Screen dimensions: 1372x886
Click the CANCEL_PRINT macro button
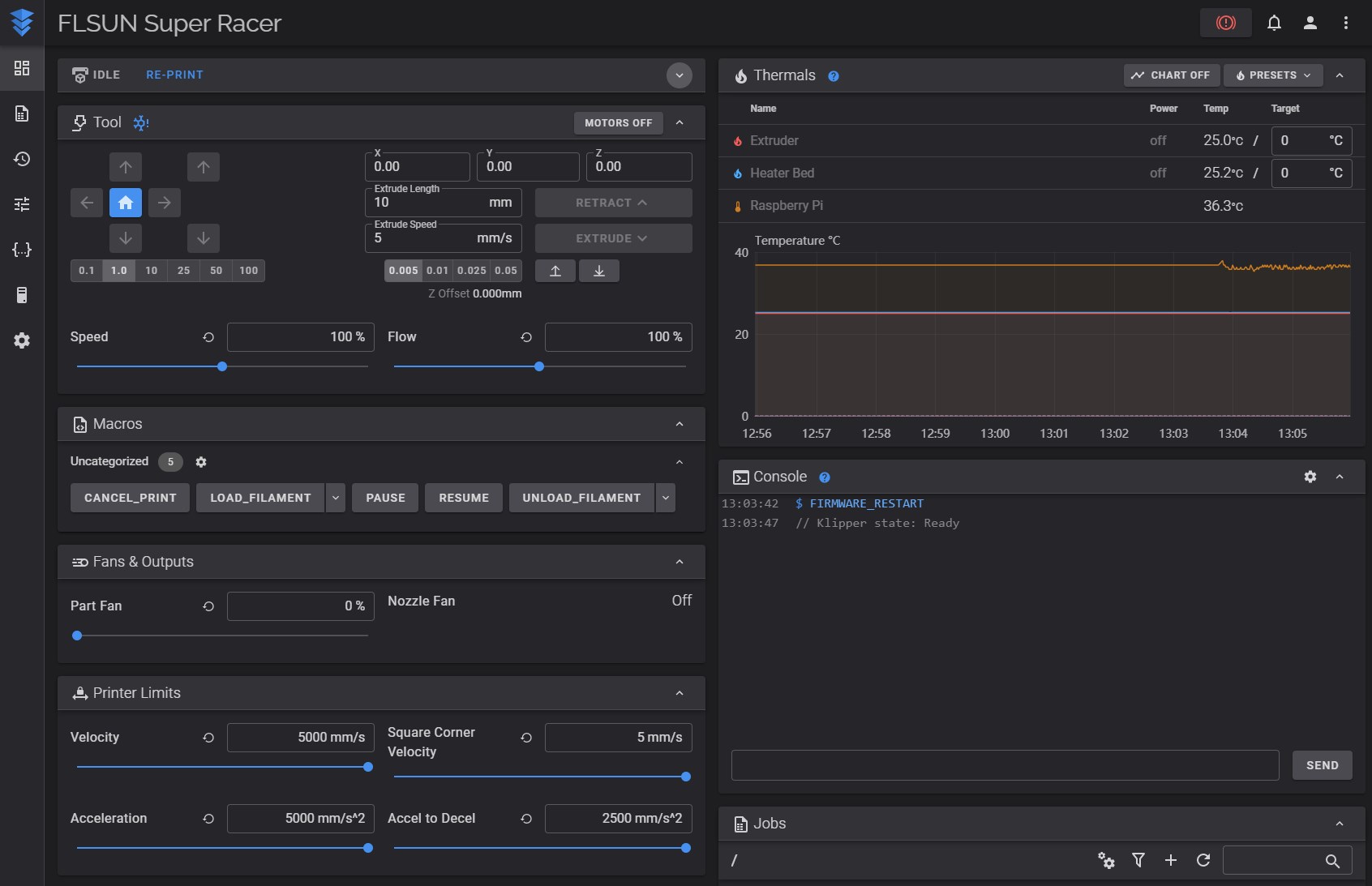(130, 498)
